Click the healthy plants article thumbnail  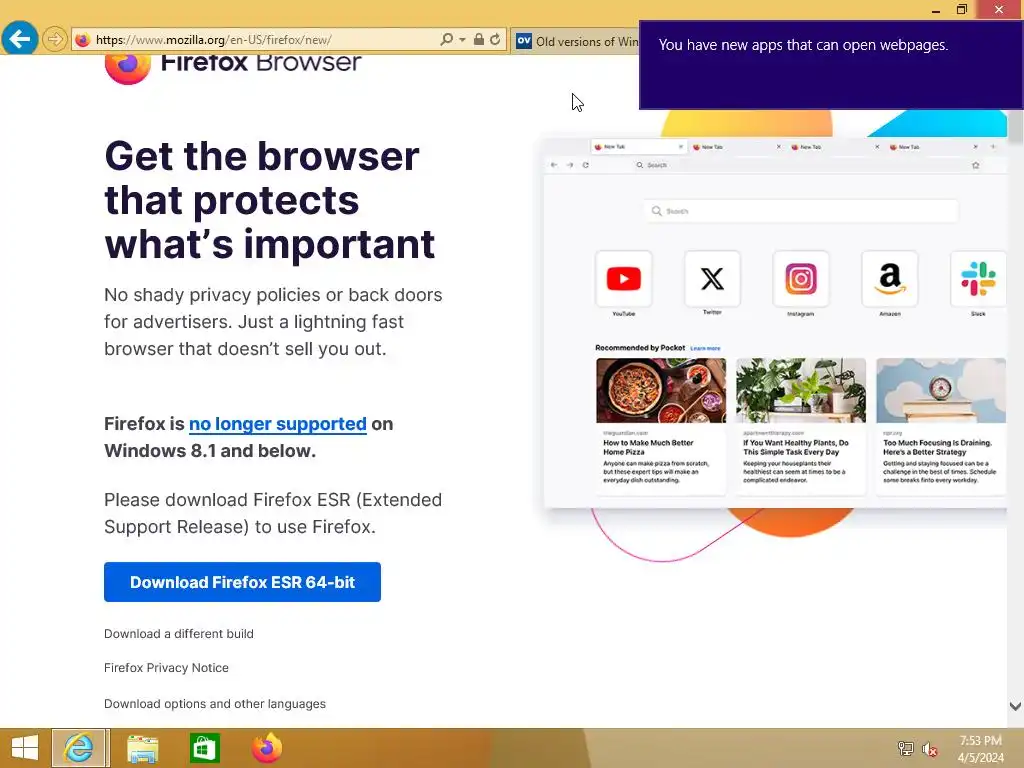801,391
